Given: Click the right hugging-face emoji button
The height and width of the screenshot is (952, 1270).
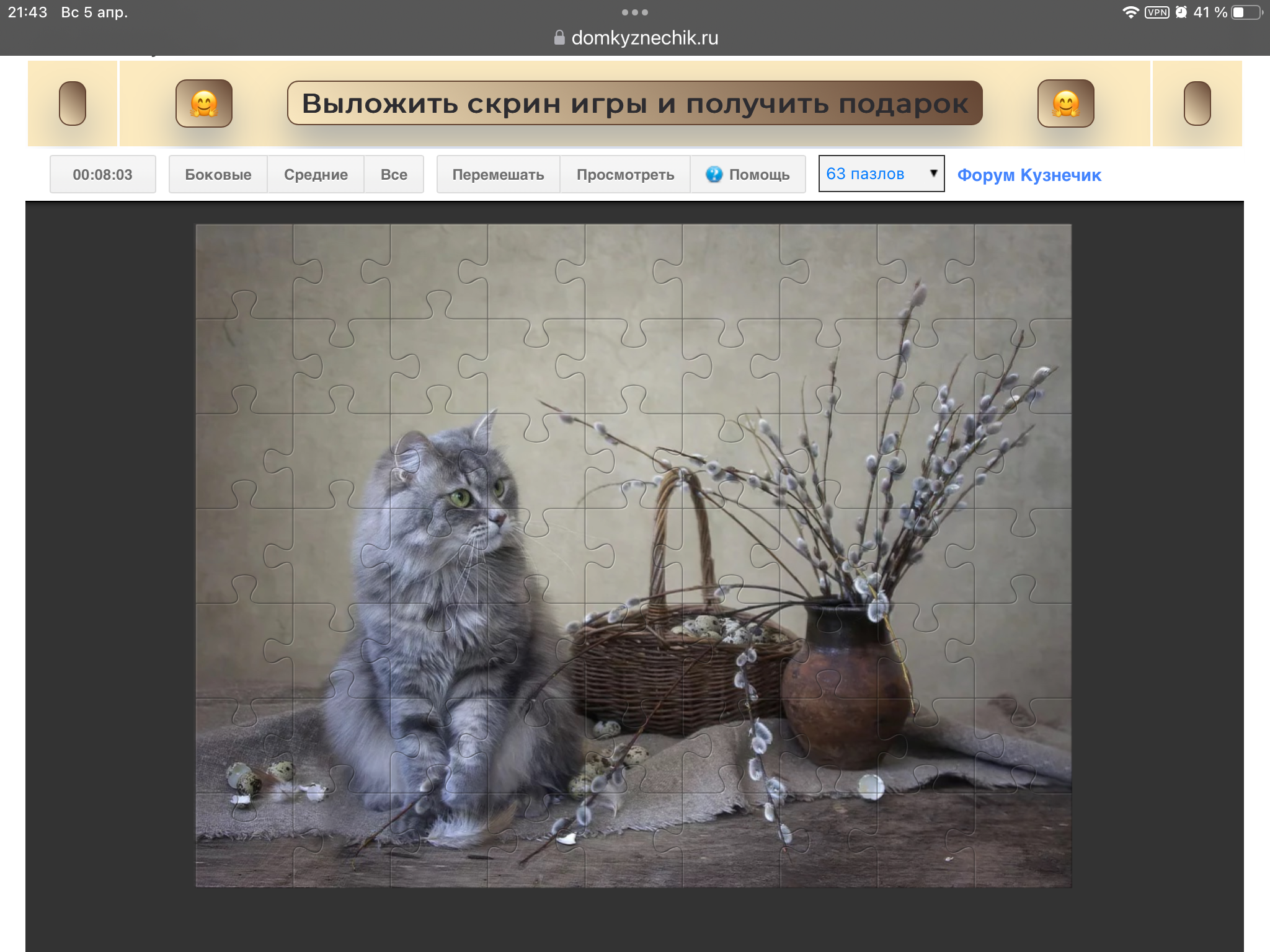Looking at the screenshot, I should point(1065,104).
